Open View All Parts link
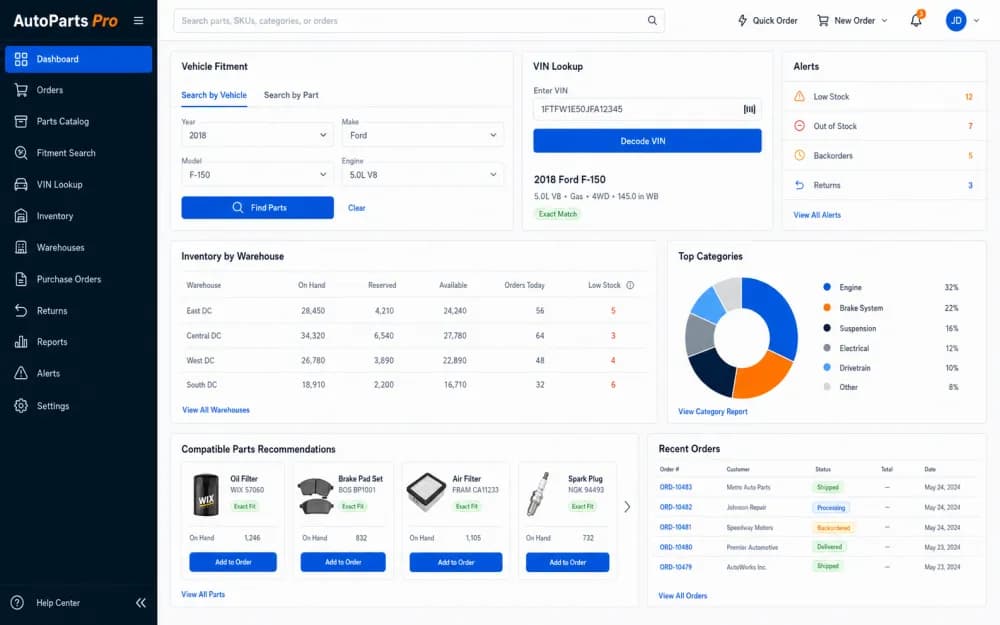Viewport: 1000px width, 625px height. [x=203, y=594]
